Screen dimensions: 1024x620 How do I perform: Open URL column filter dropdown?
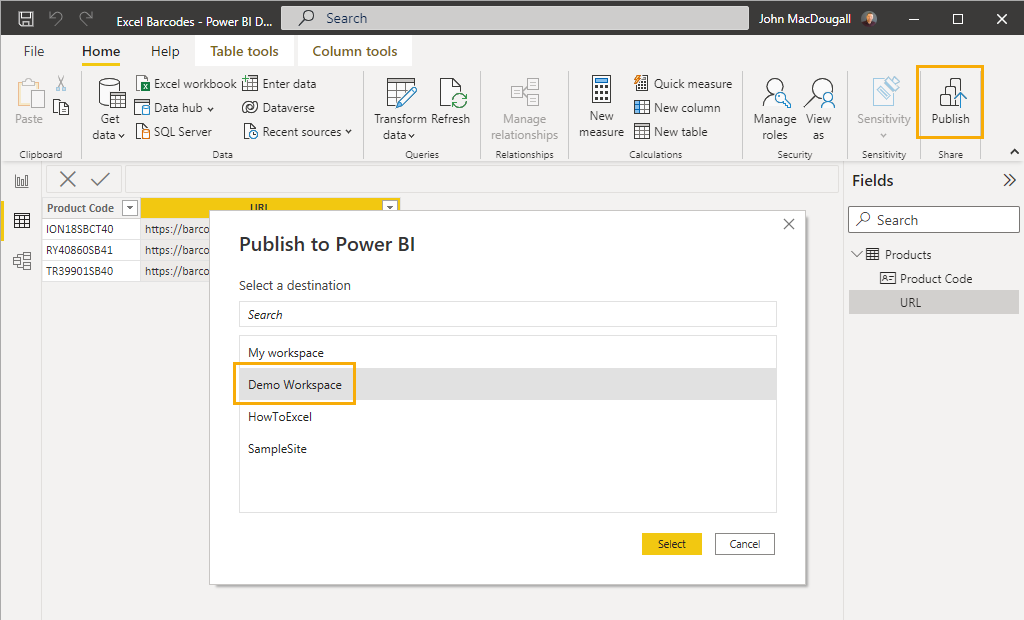coord(390,206)
